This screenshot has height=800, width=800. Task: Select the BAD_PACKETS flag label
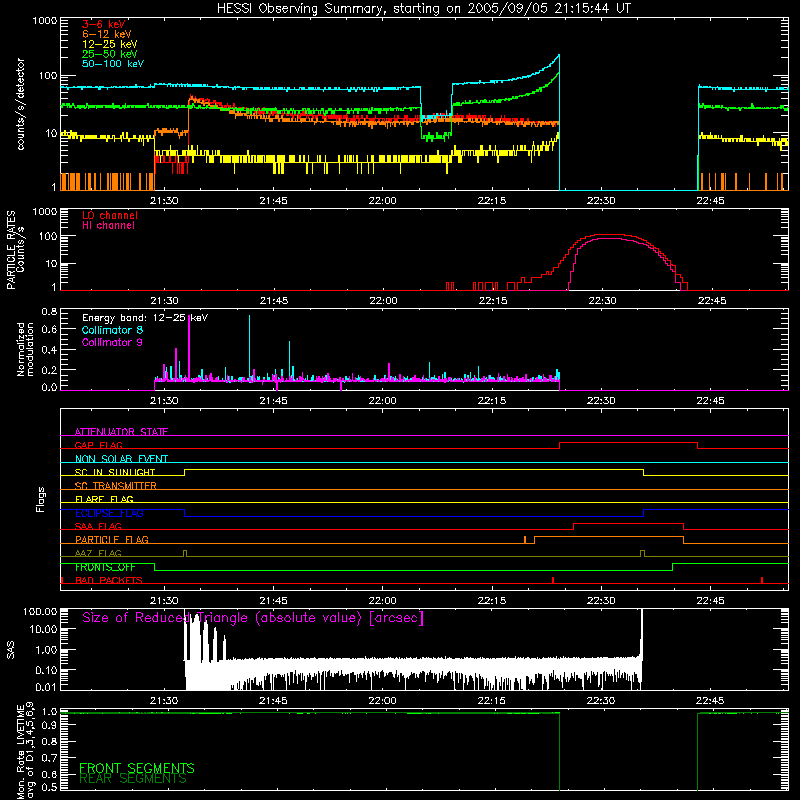(109, 580)
